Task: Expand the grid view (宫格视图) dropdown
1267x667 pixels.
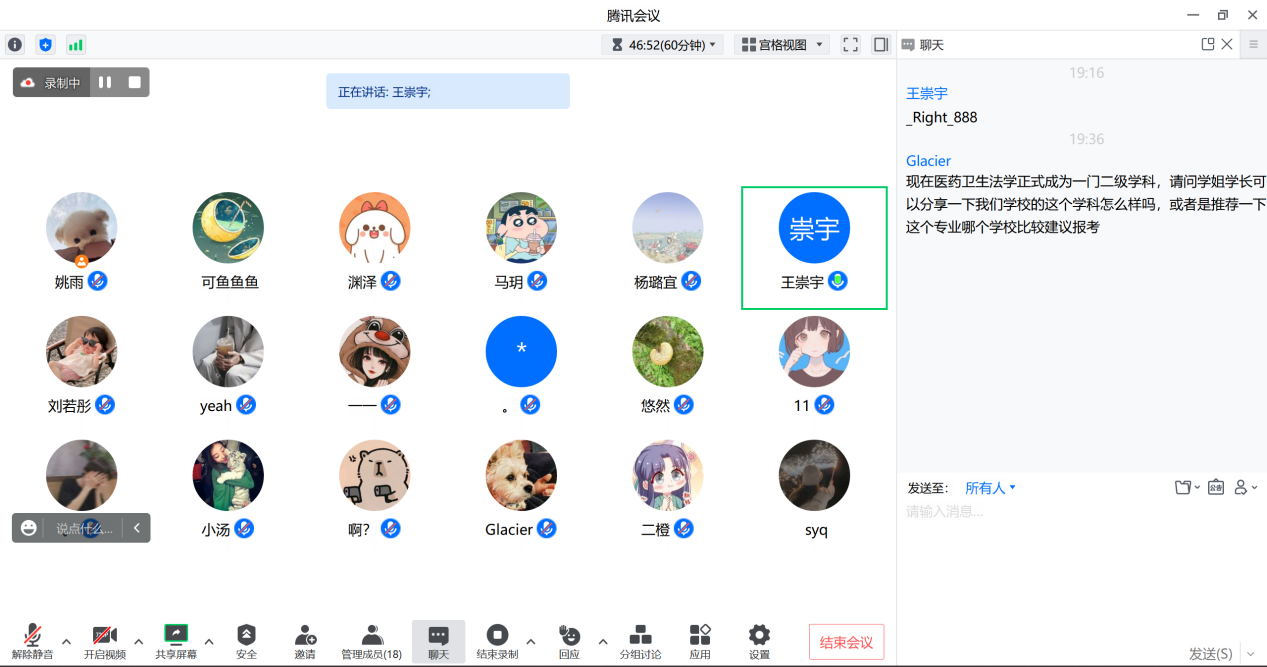Action: pos(781,45)
